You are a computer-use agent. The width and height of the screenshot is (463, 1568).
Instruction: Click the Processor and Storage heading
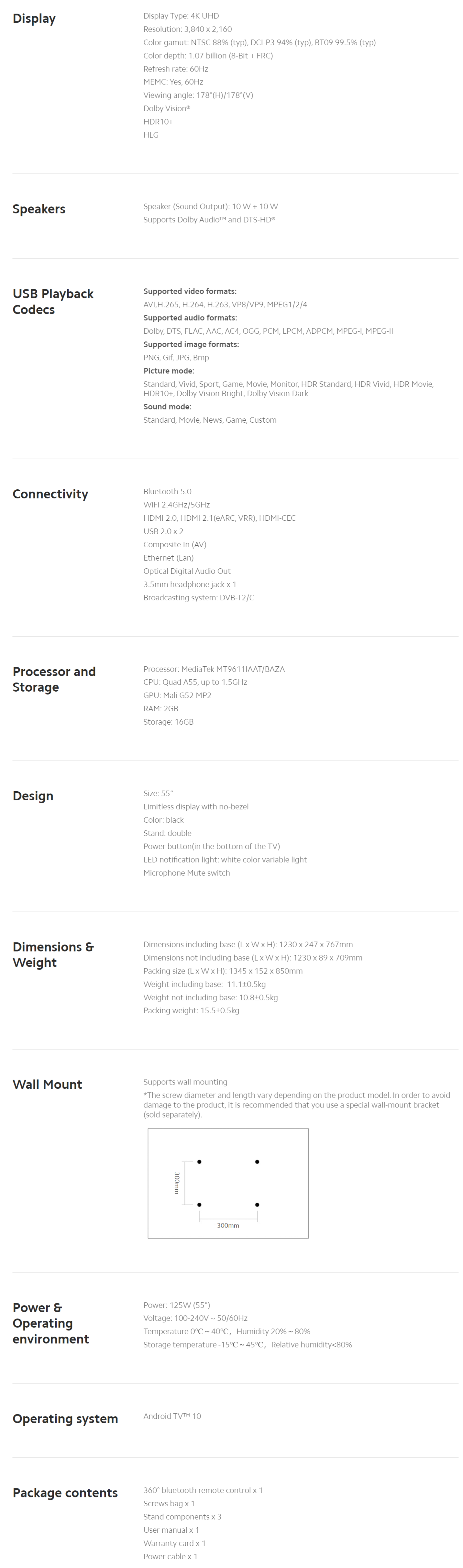click(x=54, y=679)
